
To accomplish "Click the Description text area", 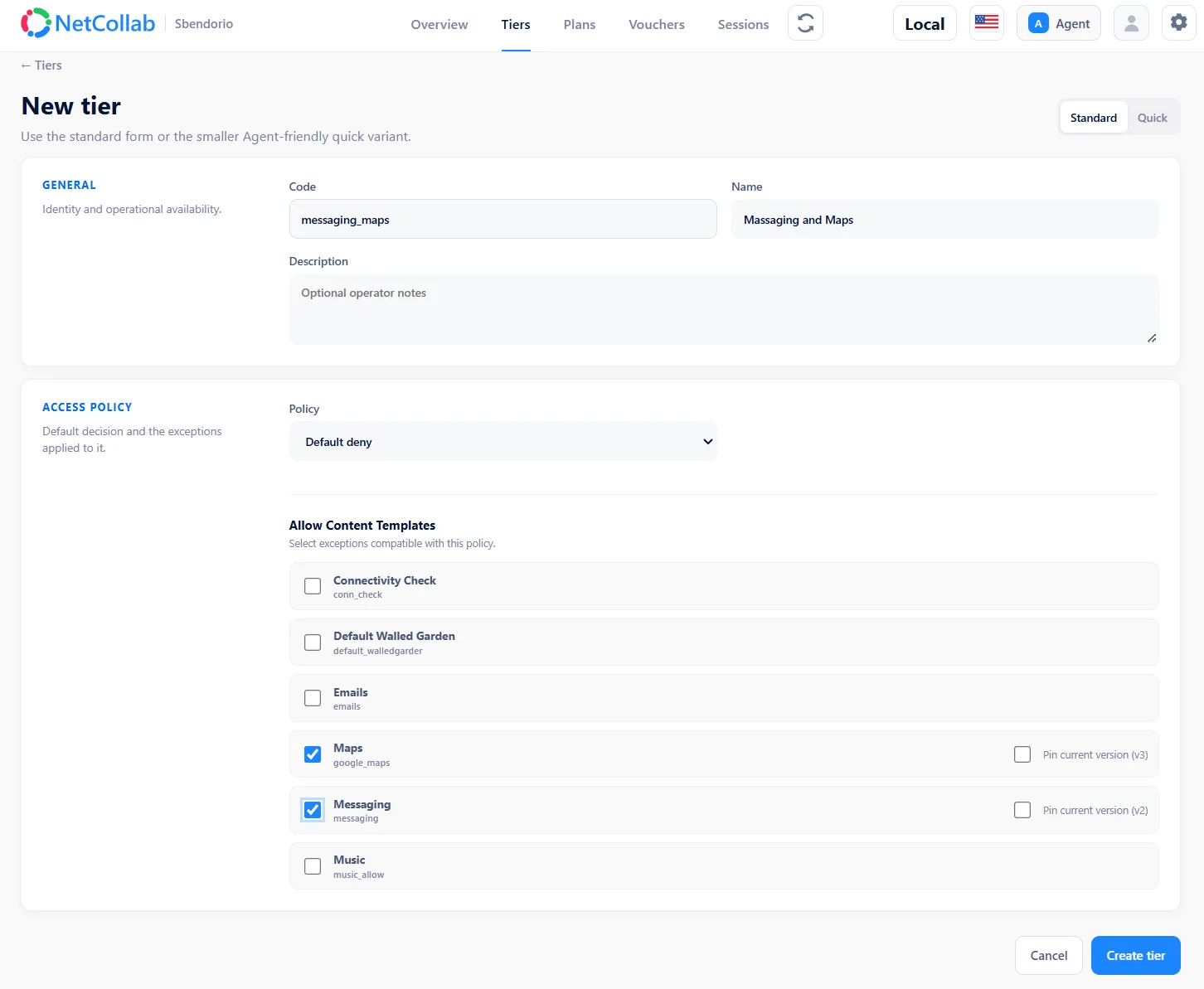I will tap(724, 309).
